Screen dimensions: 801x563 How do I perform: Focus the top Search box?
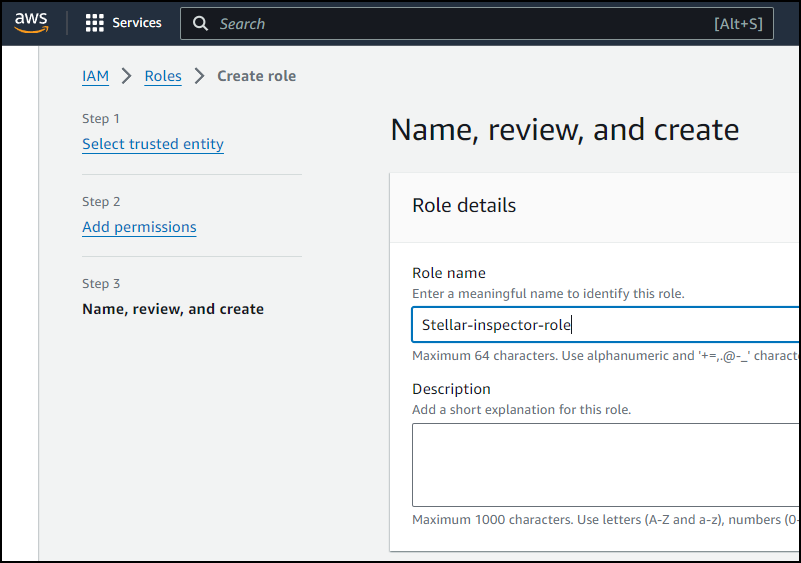point(450,23)
